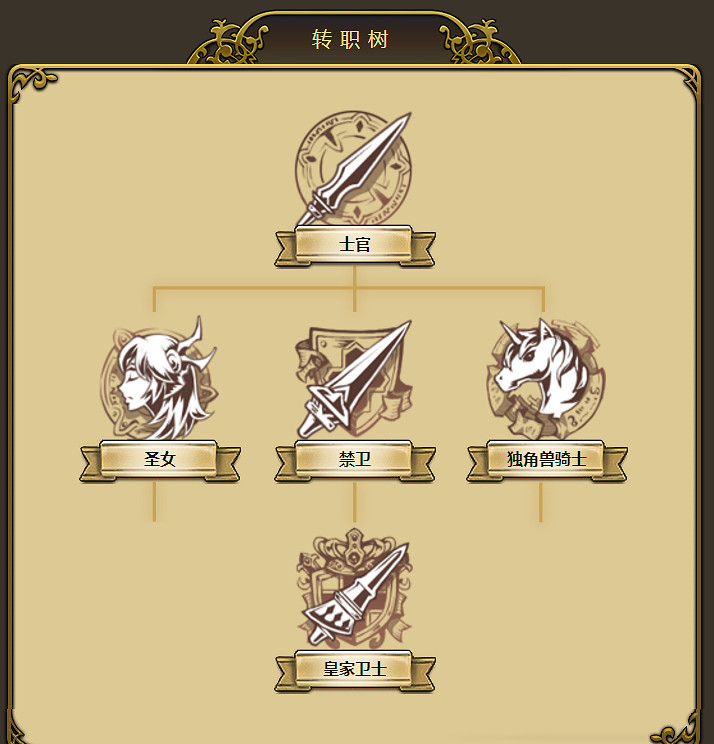Click the 转职树 title header
Image resolution: width=714 pixels, height=744 pixels.
tap(350, 39)
